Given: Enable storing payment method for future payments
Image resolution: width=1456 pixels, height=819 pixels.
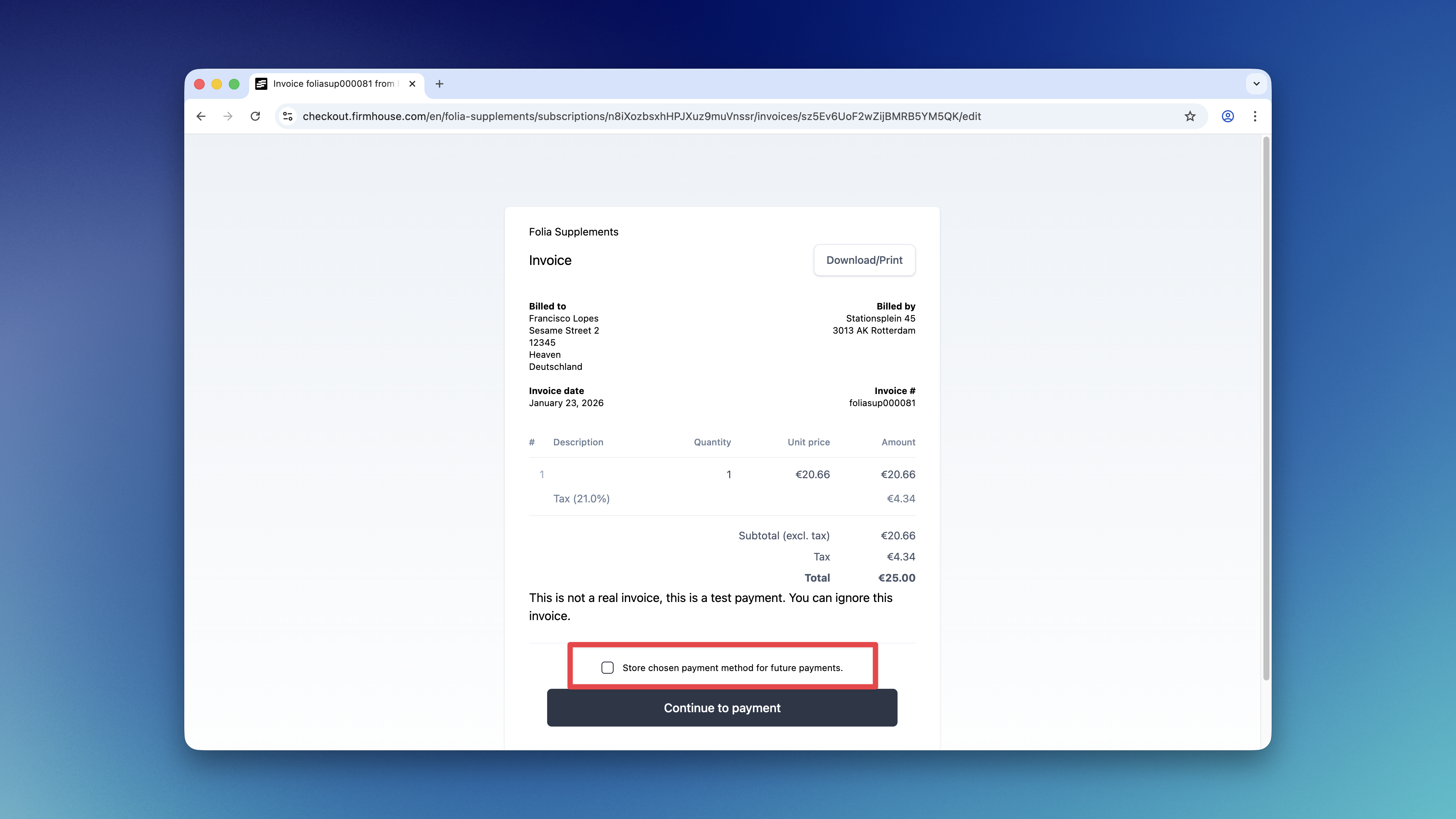Looking at the screenshot, I should click(608, 667).
